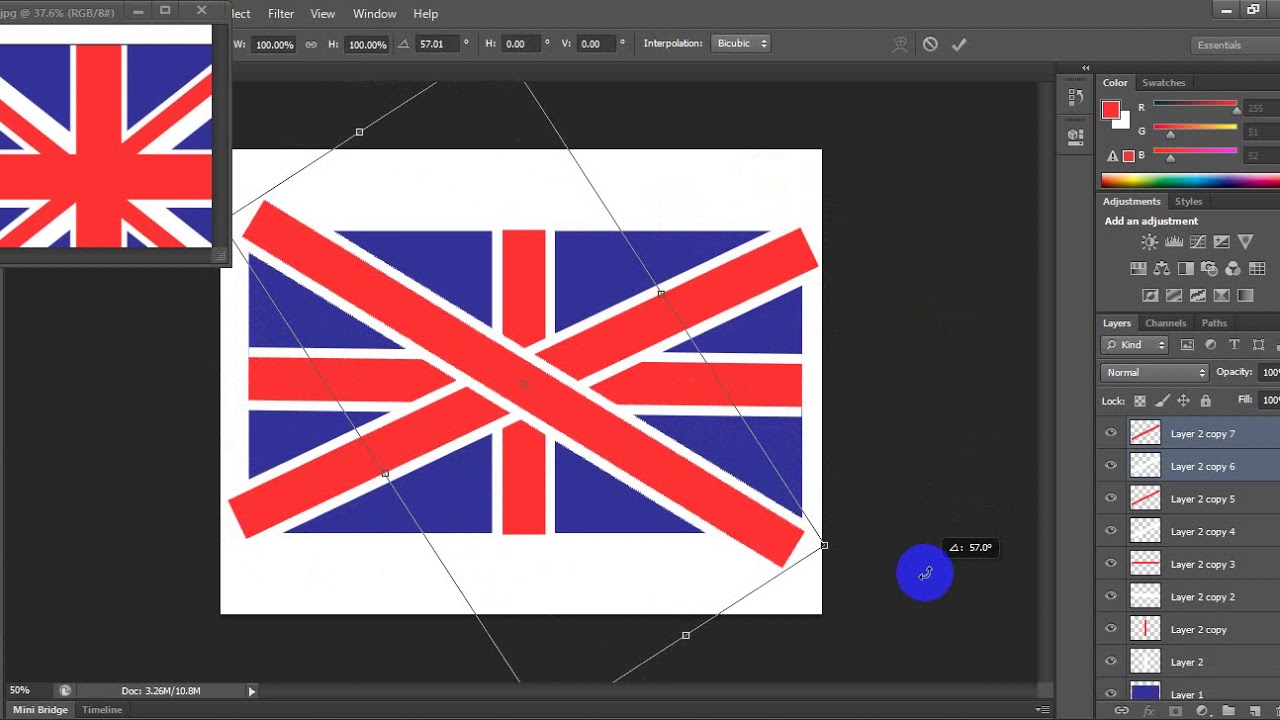Switch to the Swatches tab

[x=1163, y=83]
